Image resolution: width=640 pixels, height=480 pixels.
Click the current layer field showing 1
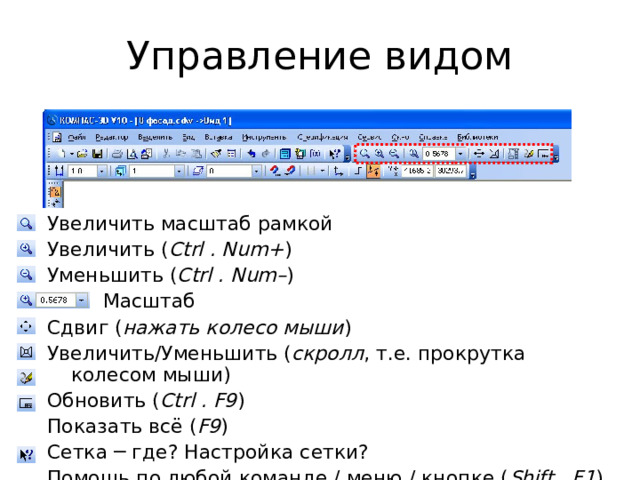pyautogui.click(x=152, y=171)
